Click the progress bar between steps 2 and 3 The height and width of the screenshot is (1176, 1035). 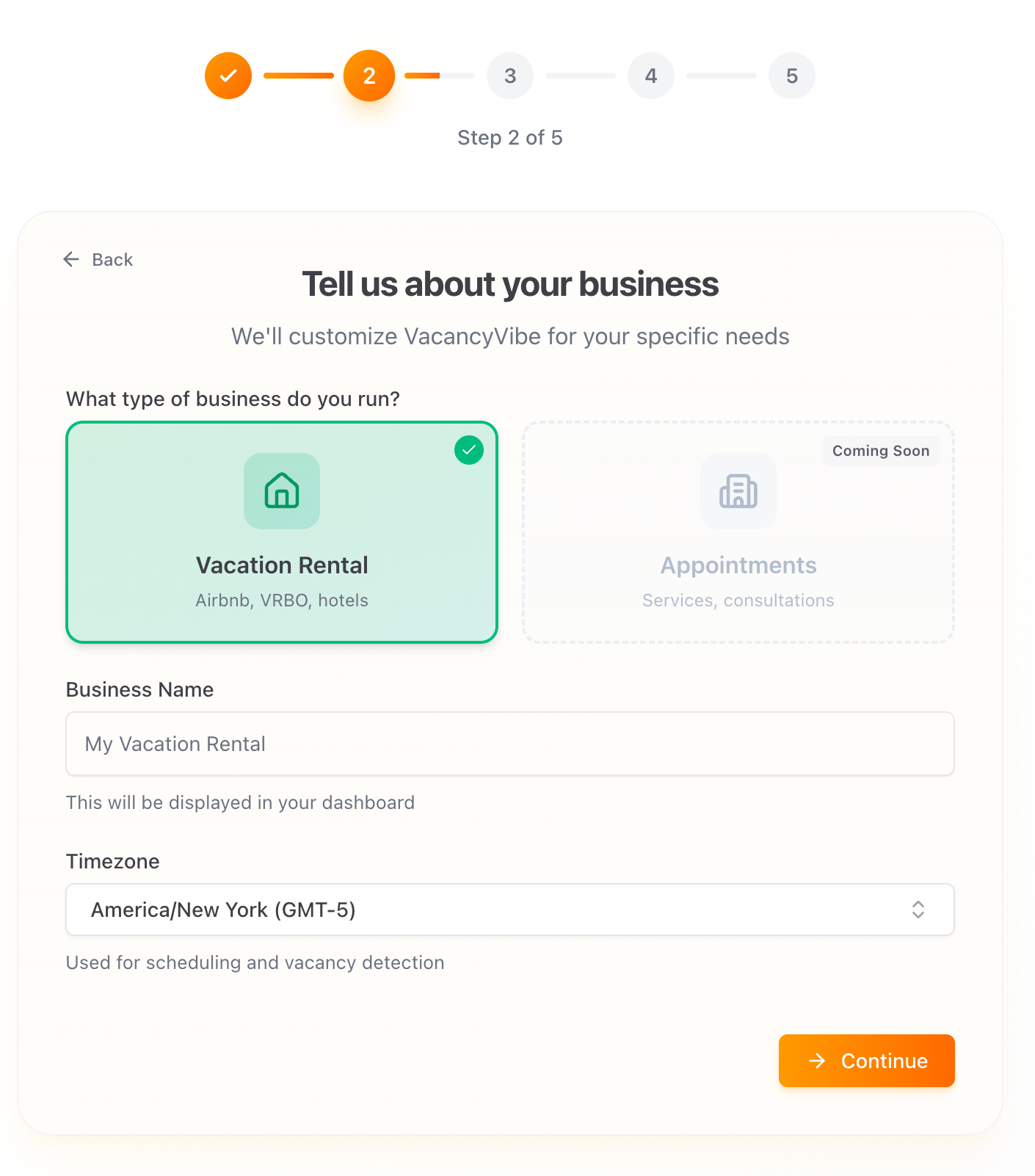[440, 75]
